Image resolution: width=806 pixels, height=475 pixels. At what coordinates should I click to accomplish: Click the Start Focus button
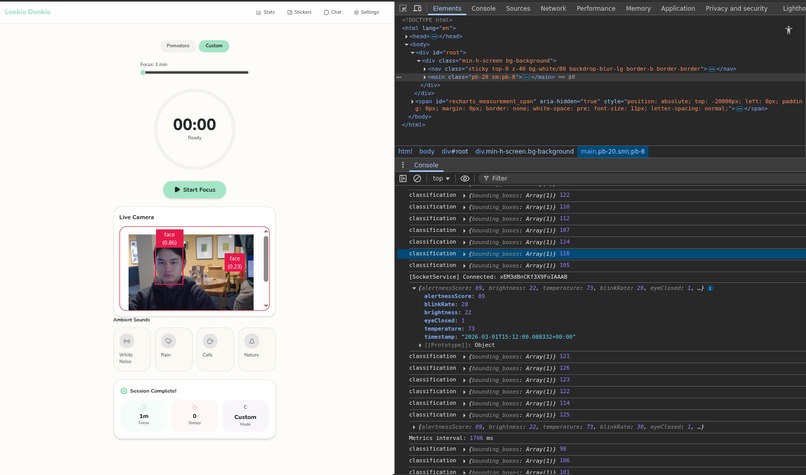pyautogui.click(x=194, y=190)
